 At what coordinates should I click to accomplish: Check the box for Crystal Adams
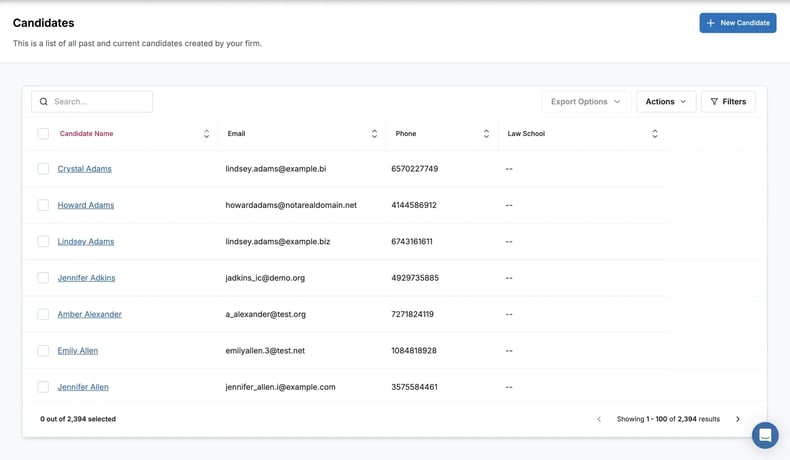tap(43, 169)
